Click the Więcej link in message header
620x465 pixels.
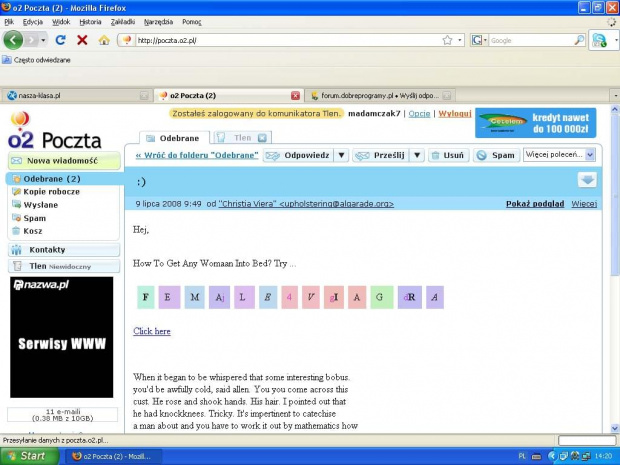(x=584, y=204)
